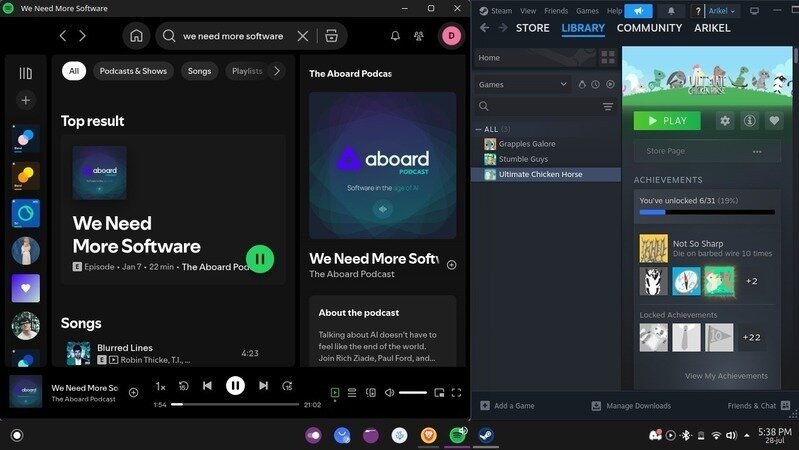Open Connect to a device

pyautogui.click(x=371, y=392)
